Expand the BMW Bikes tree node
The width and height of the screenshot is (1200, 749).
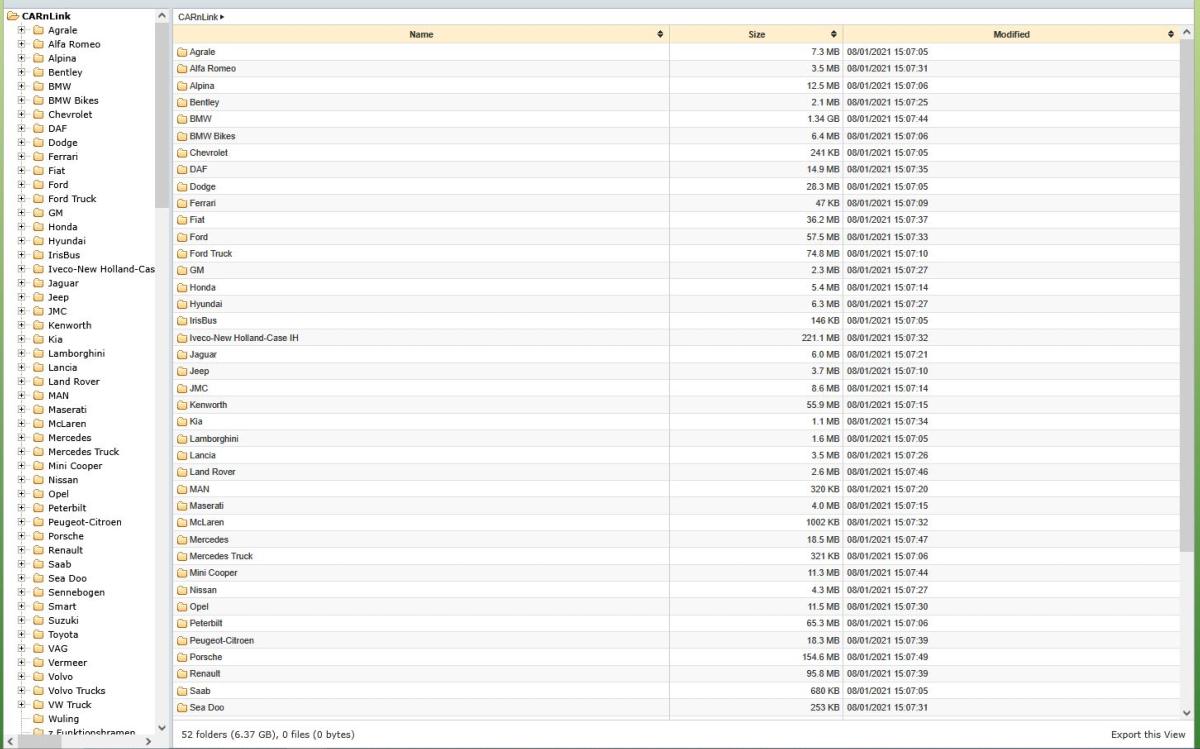tap(22, 100)
